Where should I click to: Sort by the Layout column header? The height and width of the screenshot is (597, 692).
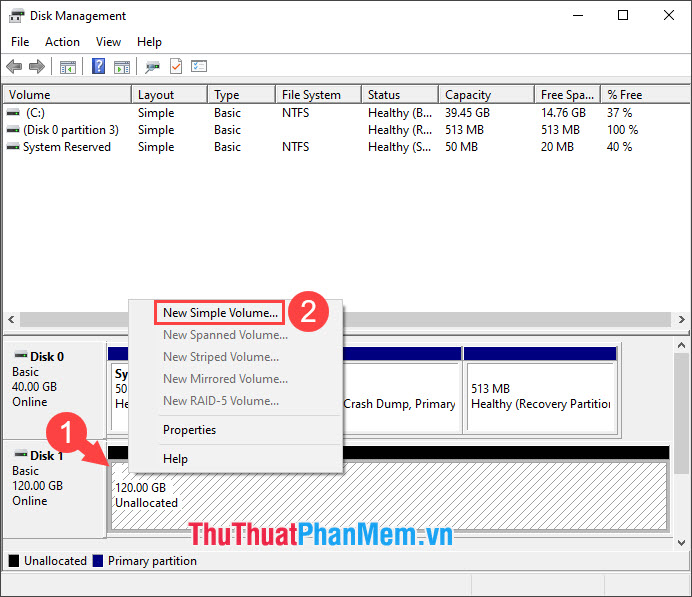click(x=169, y=95)
